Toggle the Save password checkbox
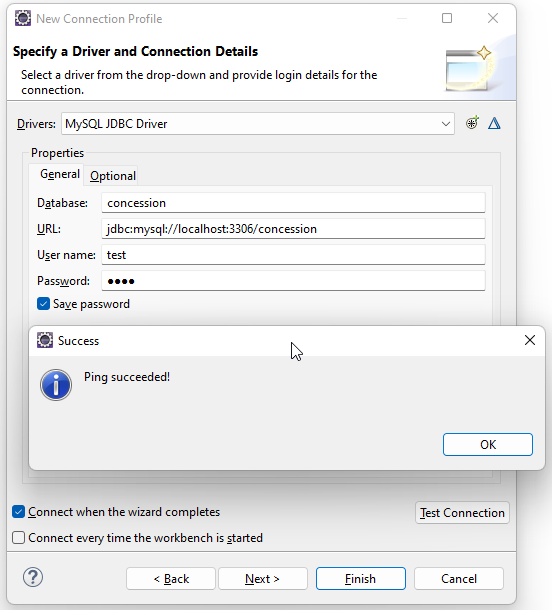 tap(43, 304)
